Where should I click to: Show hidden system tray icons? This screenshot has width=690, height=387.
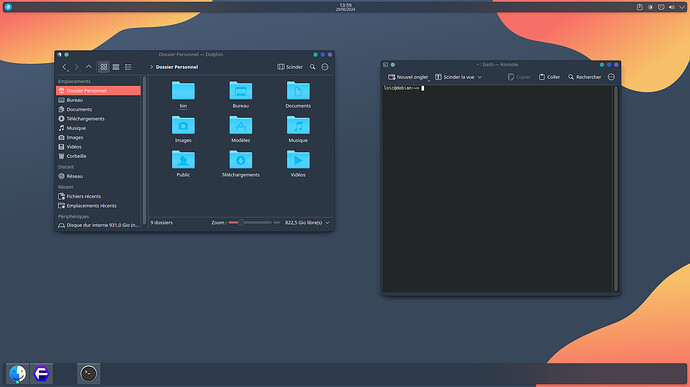(682, 7)
